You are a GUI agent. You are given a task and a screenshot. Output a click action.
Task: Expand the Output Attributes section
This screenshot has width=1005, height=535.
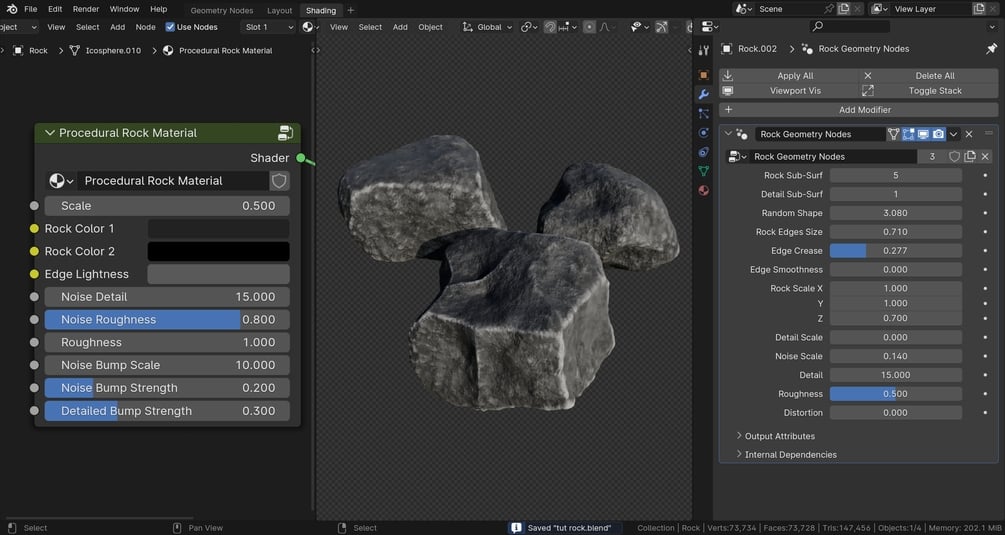(780, 436)
